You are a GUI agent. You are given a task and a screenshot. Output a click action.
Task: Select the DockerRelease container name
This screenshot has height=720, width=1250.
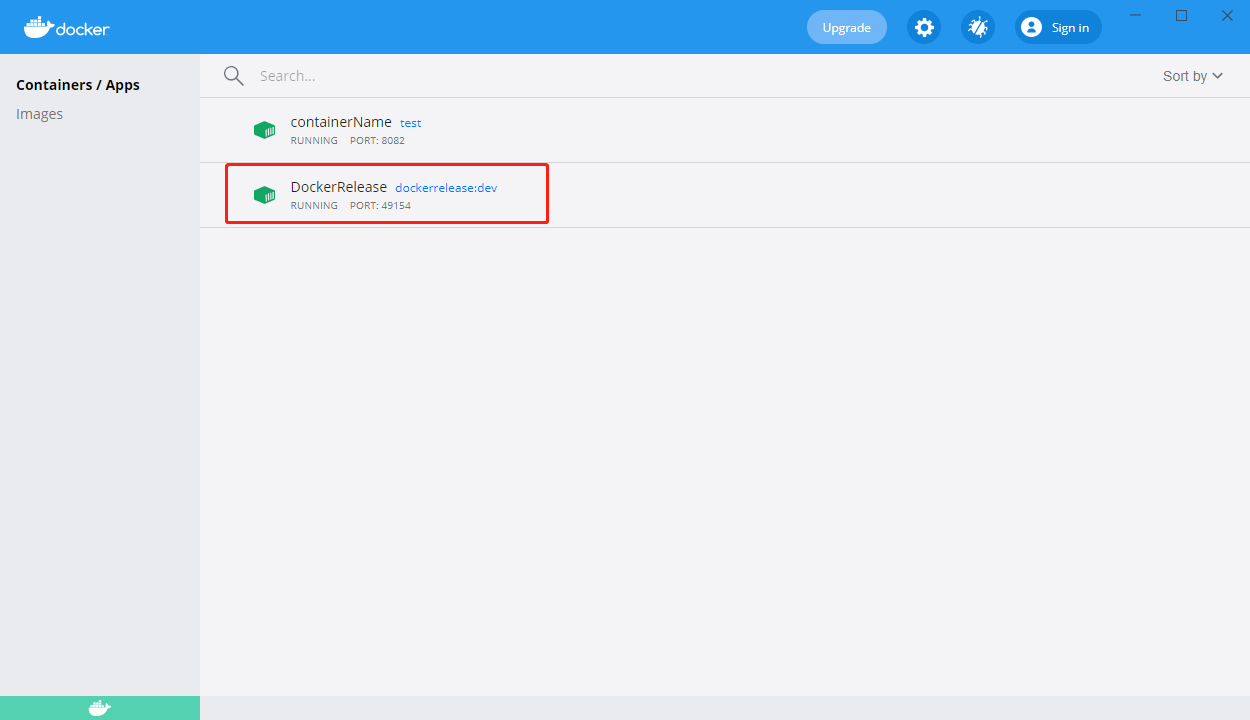(x=338, y=187)
